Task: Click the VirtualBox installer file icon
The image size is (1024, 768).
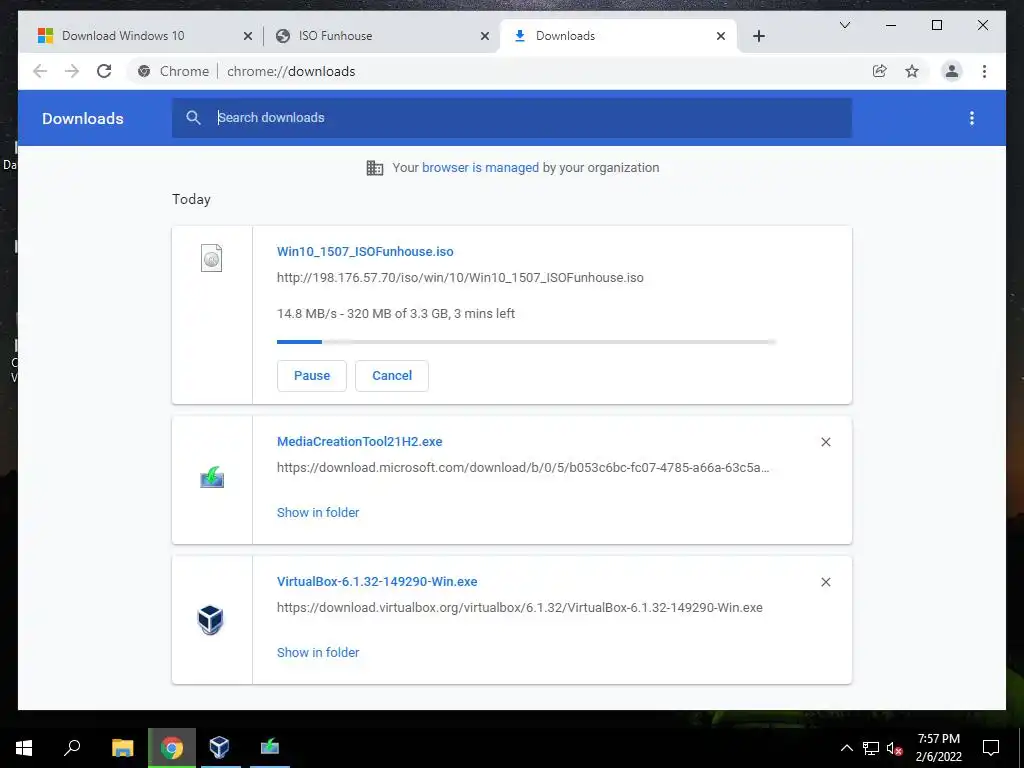Action: tap(211, 620)
